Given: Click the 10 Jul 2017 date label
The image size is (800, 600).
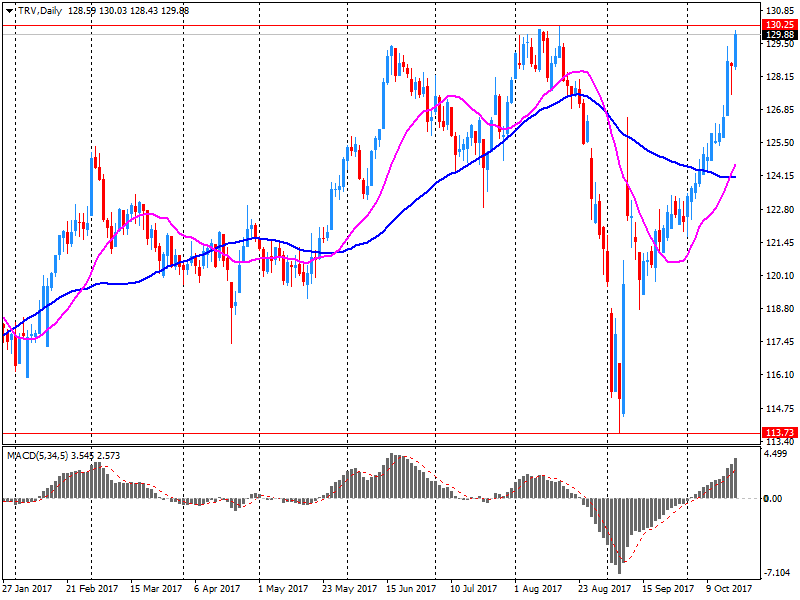Looking at the screenshot, I should (473, 588).
